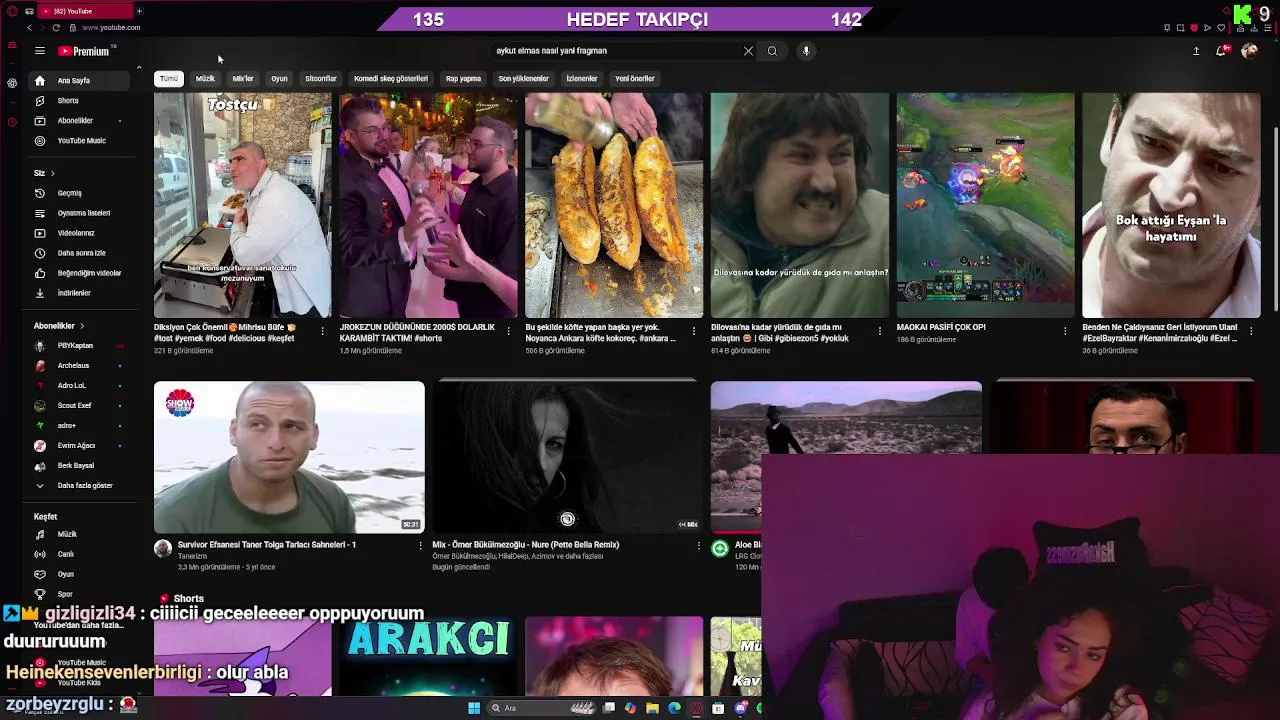
Task: Select the Mix'ler filter chip
Action: coord(243,79)
